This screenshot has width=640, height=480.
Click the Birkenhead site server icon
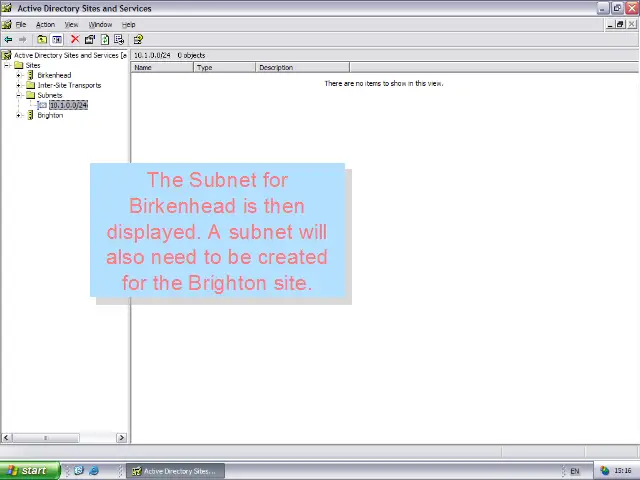(x=31, y=75)
